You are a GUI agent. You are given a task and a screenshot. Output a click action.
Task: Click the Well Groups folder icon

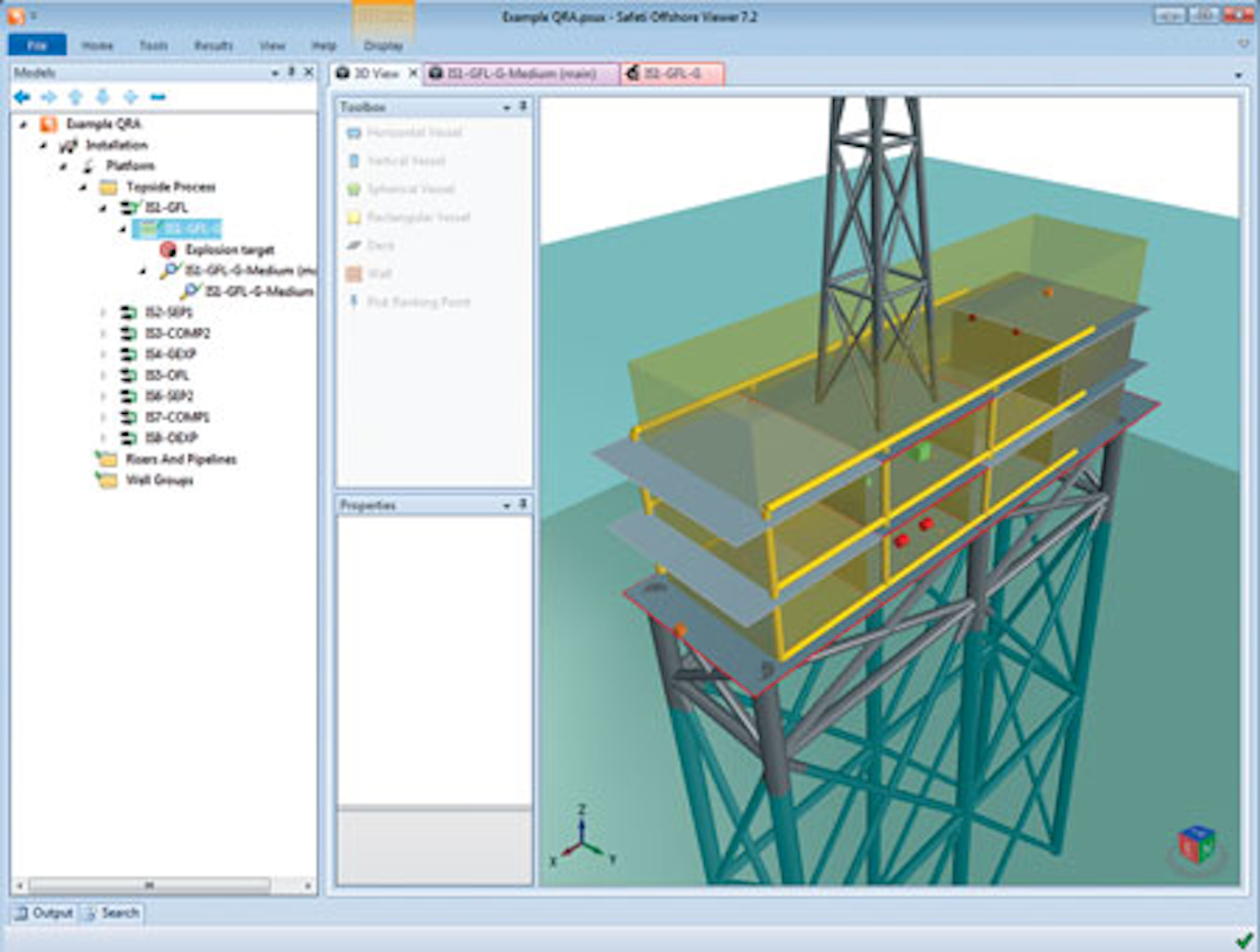pos(107,480)
